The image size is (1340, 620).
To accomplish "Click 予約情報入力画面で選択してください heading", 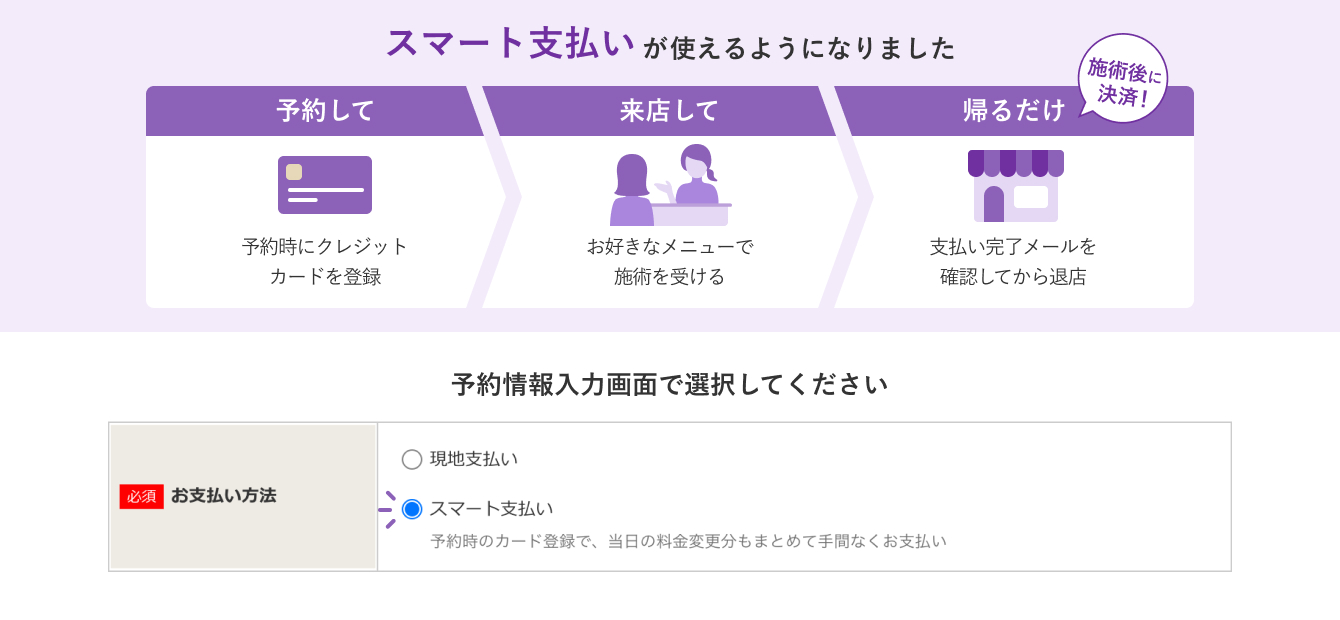I will (x=670, y=382).
